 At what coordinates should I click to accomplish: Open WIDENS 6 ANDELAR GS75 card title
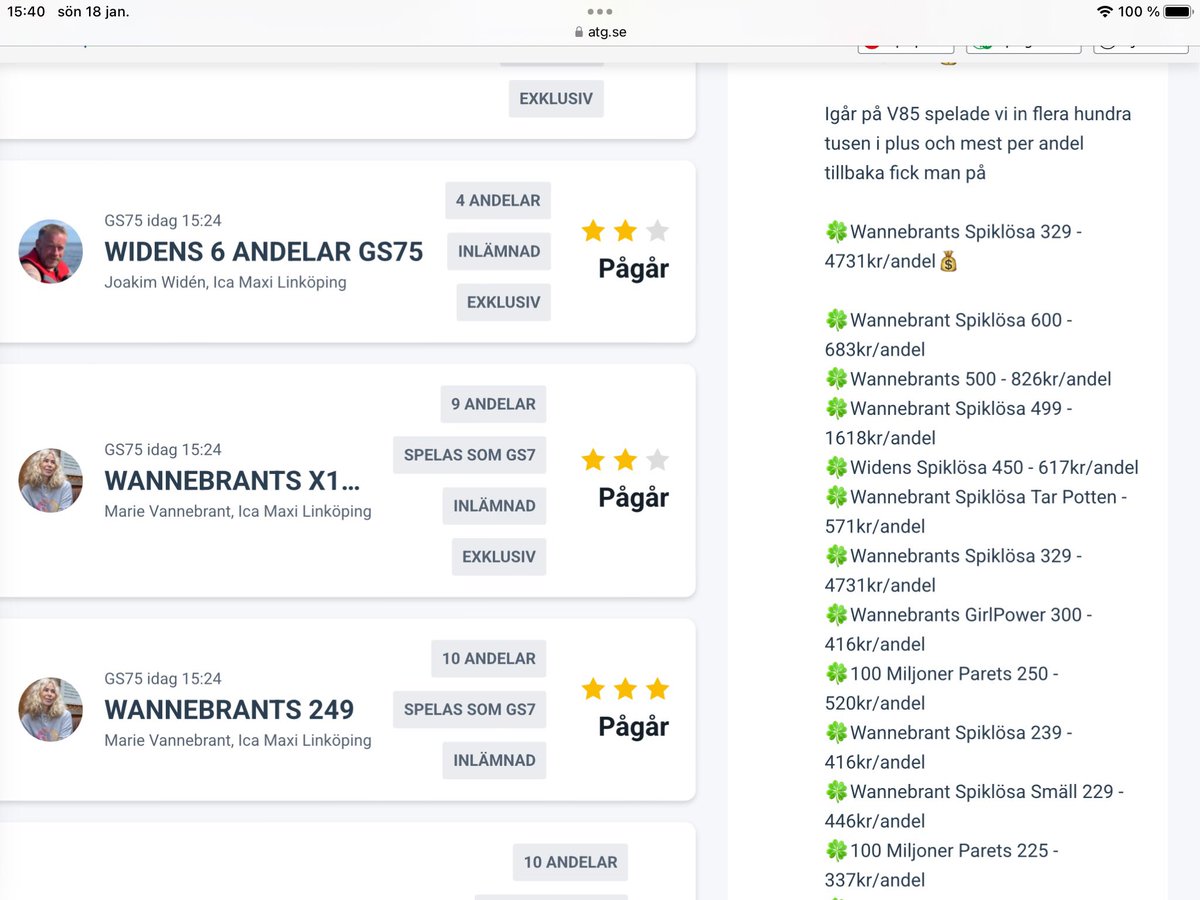click(x=264, y=251)
